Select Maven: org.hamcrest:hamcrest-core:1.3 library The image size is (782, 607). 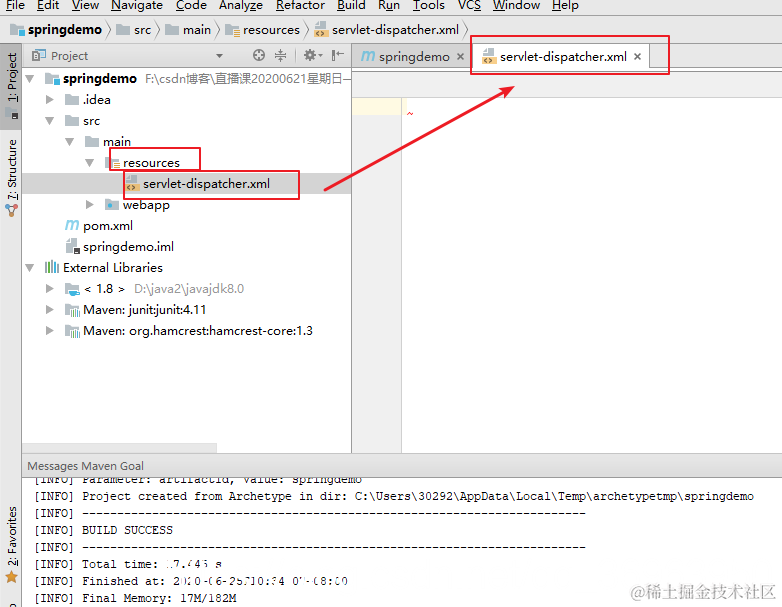tap(198, 331)
